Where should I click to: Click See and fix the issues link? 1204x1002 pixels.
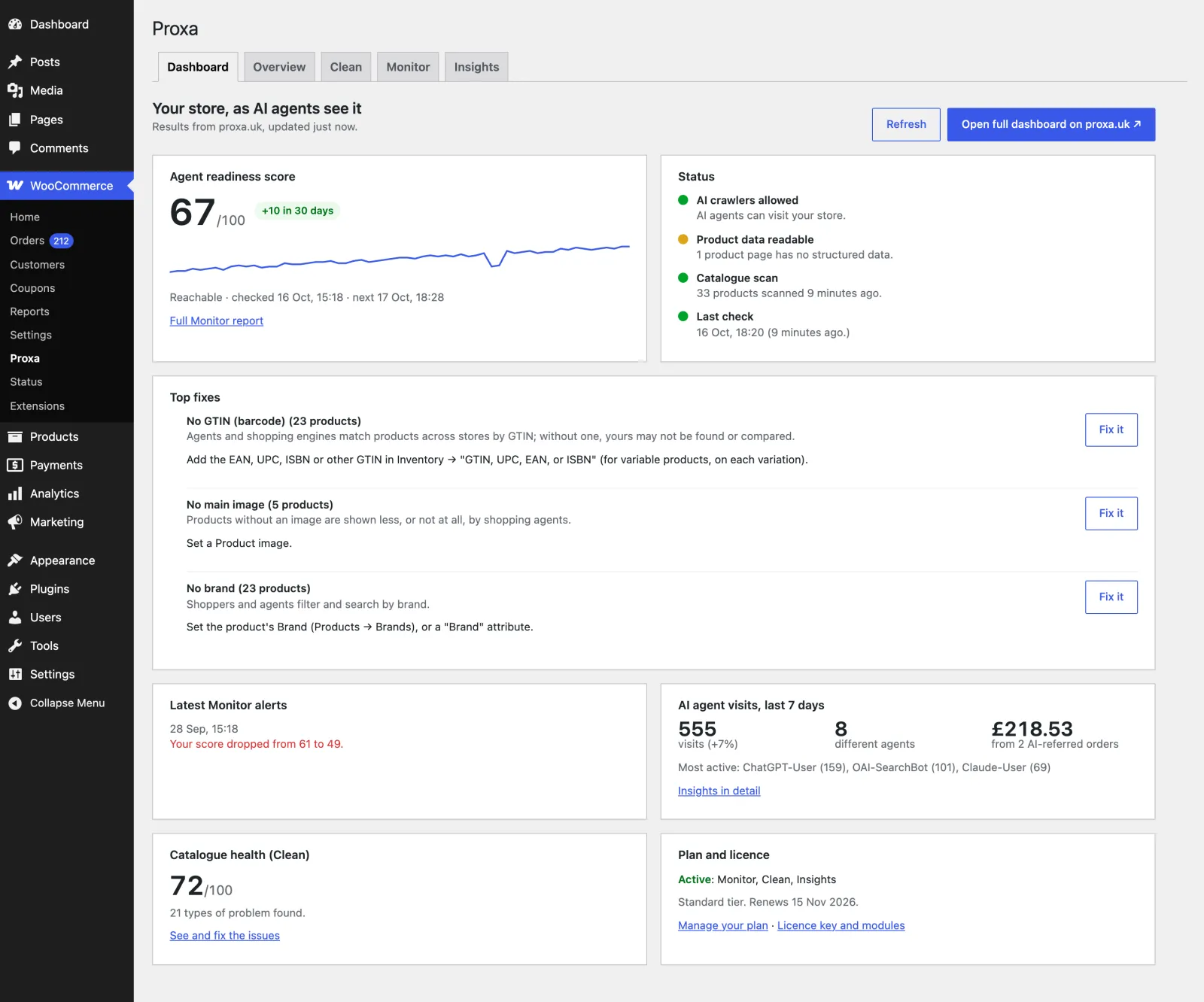[225, 935]
